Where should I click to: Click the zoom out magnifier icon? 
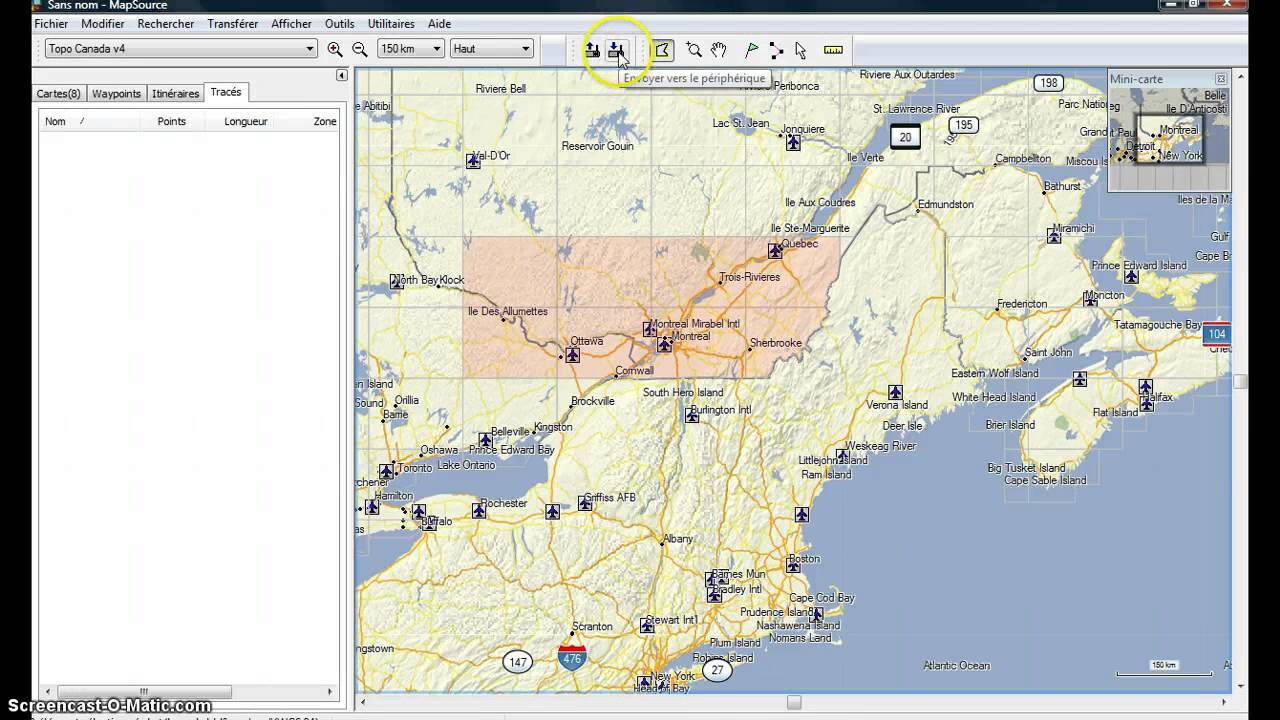point(360,49)
